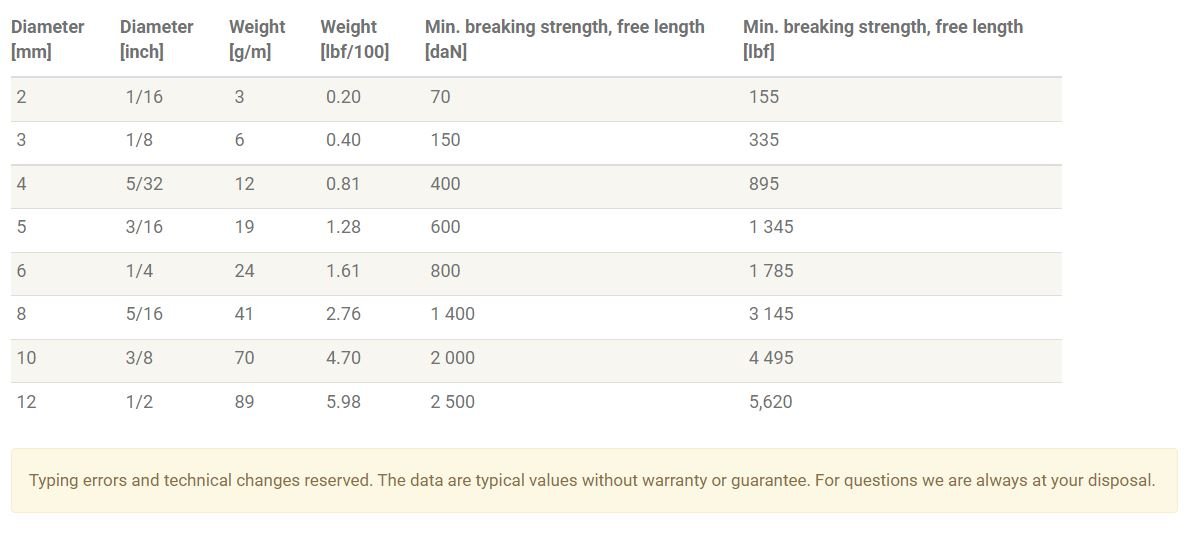Viewport: 1190px width, 546px height.
Task: Select the 800 daN breaking strength cell
Action: pyautogui.click(x=445, y=271)
